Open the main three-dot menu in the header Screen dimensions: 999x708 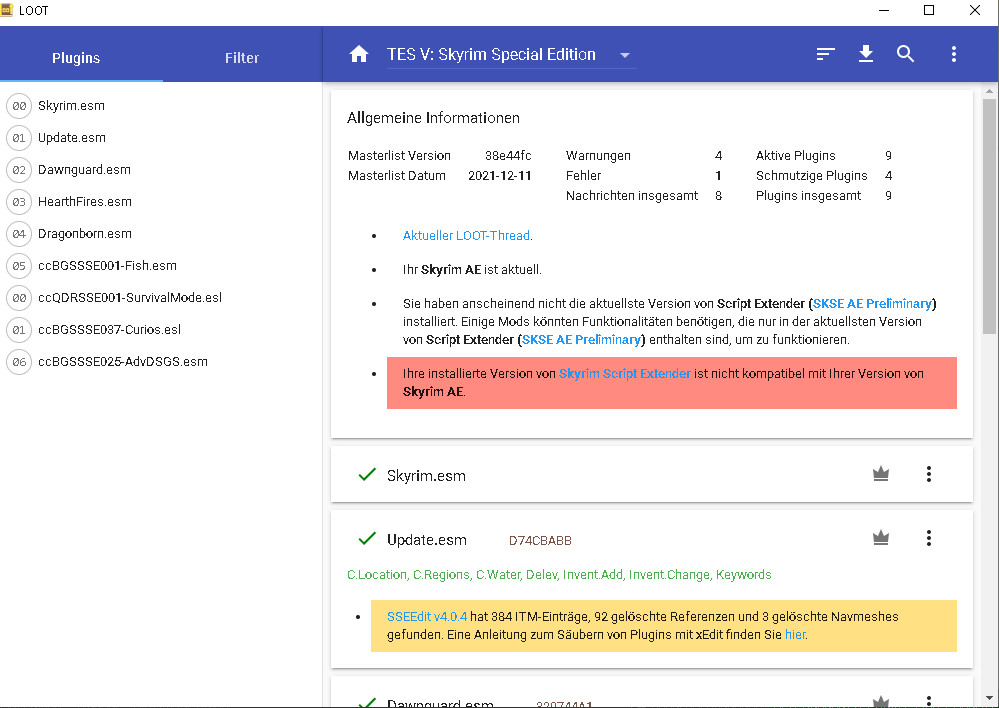(953, 55)
